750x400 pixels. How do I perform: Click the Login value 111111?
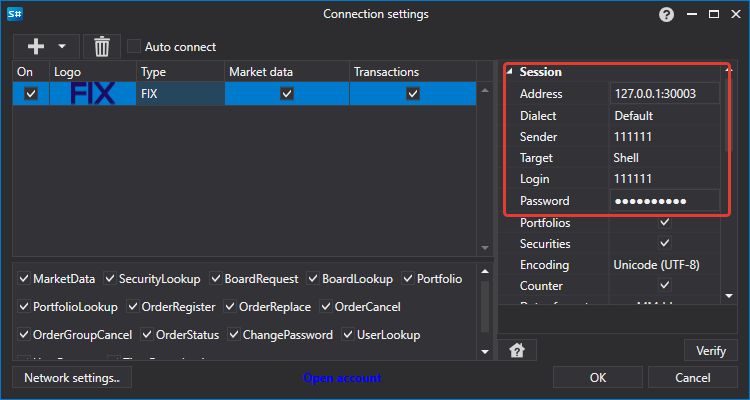pyautogui.click(x=665, y=179)
